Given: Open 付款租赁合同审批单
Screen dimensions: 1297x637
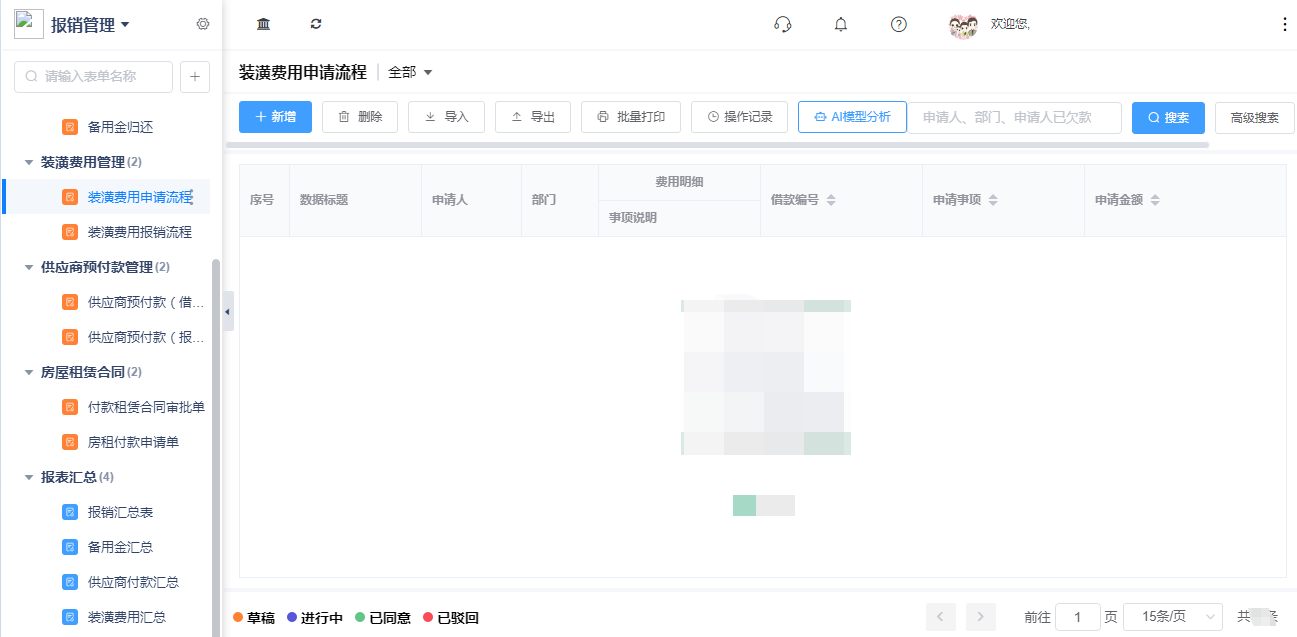Looking at the screenshot, I should pyautogui.click(x=146, y=407).
